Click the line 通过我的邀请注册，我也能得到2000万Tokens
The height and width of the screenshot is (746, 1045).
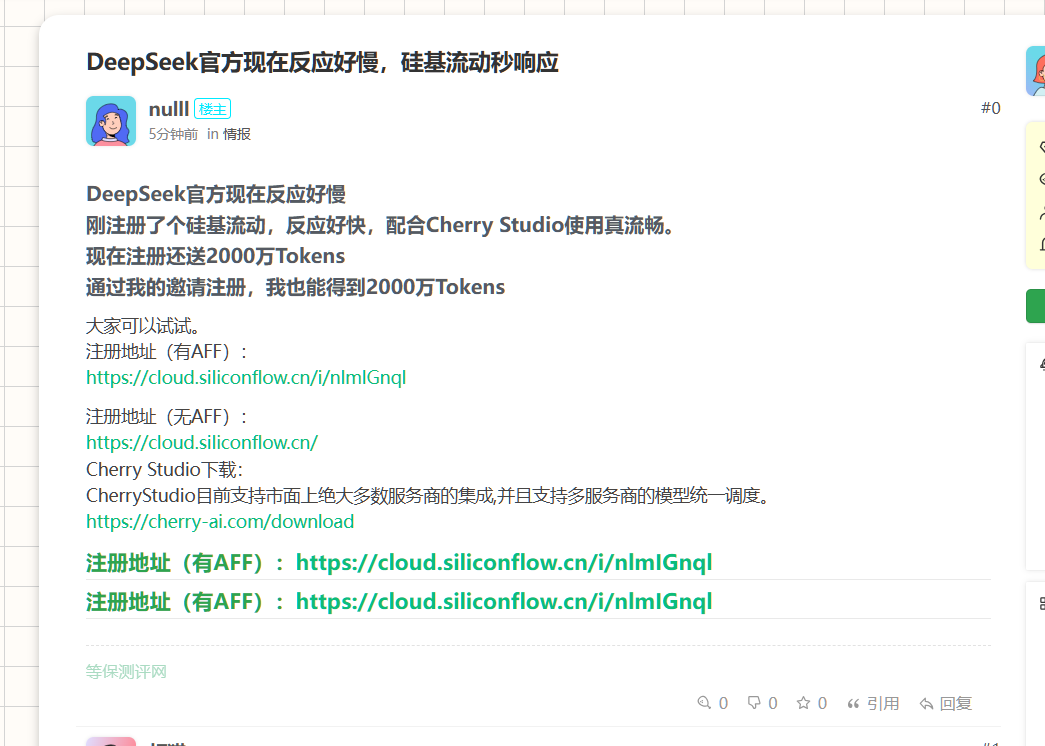pyautogui.click(x=295, y=287)
